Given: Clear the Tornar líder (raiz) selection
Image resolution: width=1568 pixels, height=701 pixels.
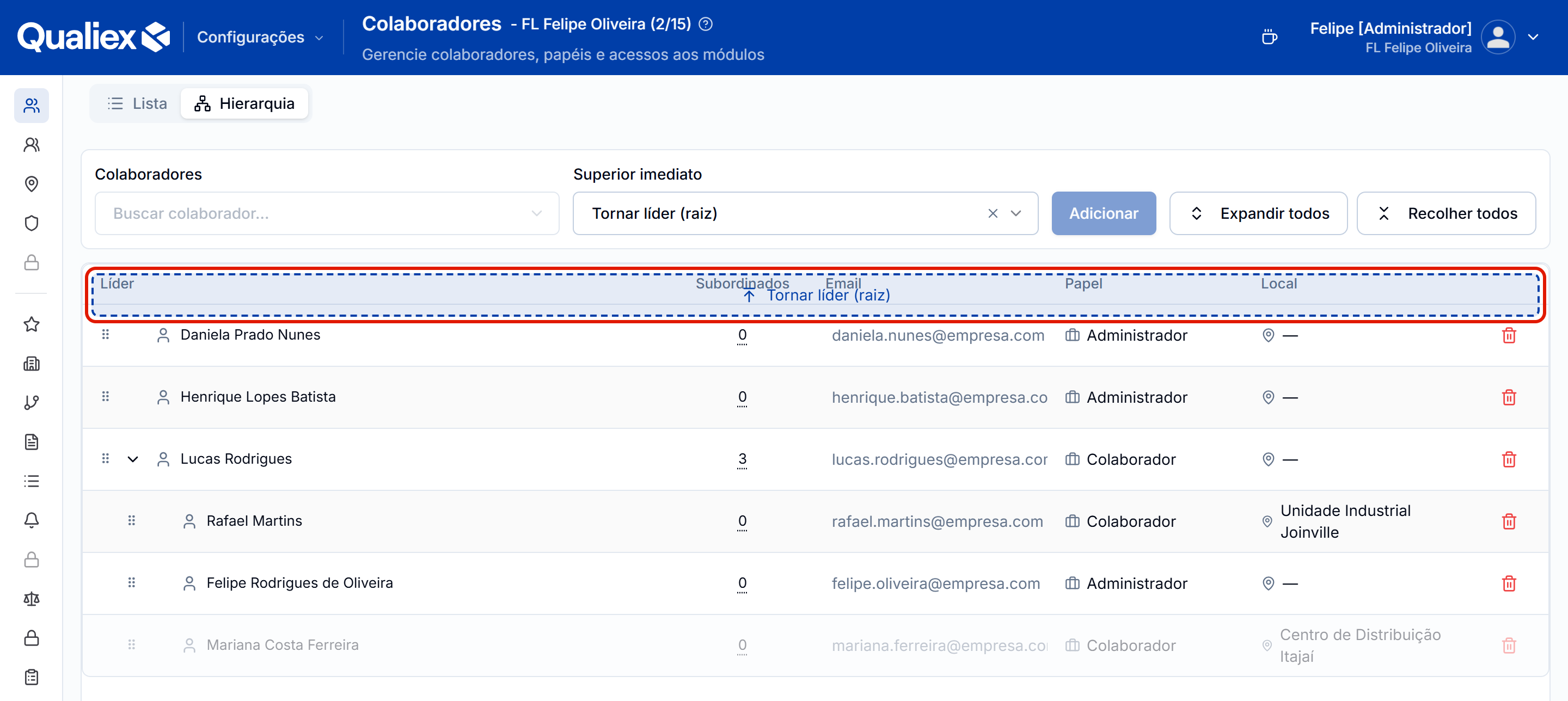Looking at the screenshot, I should (x=992, y=213).
